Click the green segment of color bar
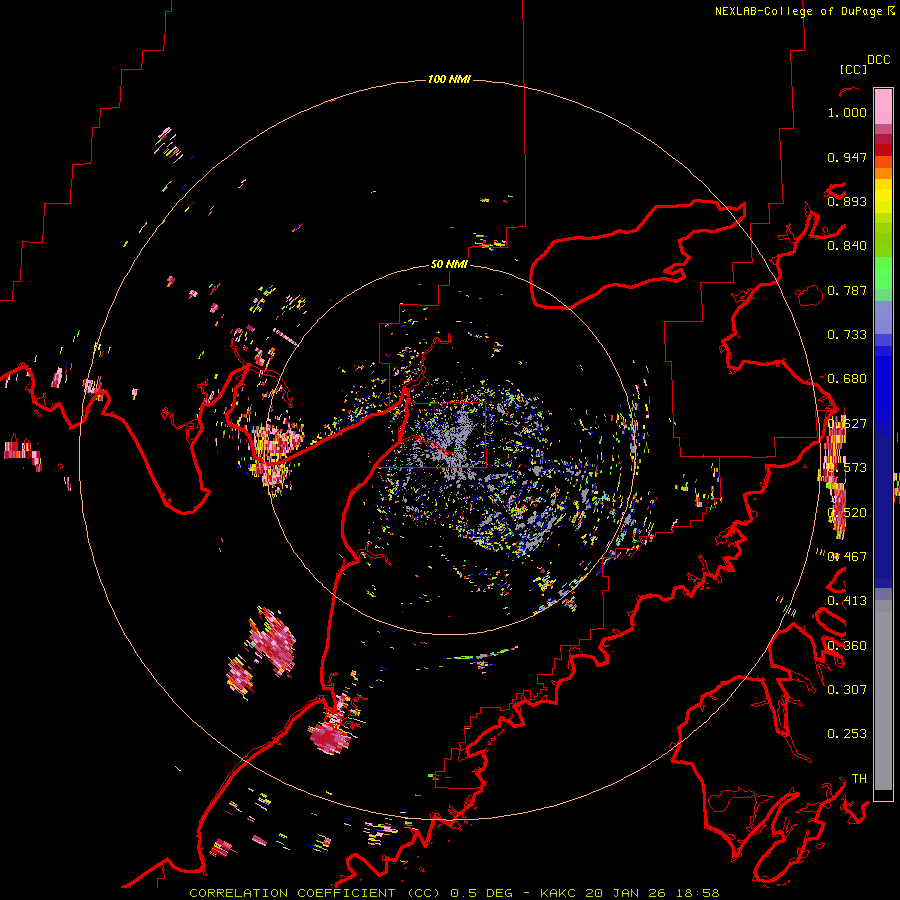The image size is (900, 900). click(883, 273)
